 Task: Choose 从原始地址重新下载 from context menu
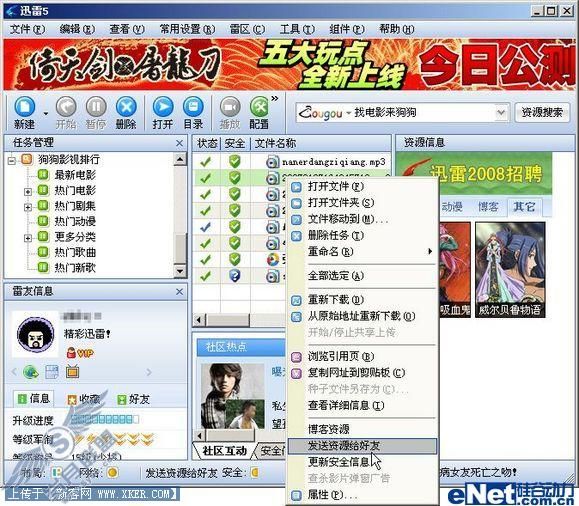tap(363, 316)
